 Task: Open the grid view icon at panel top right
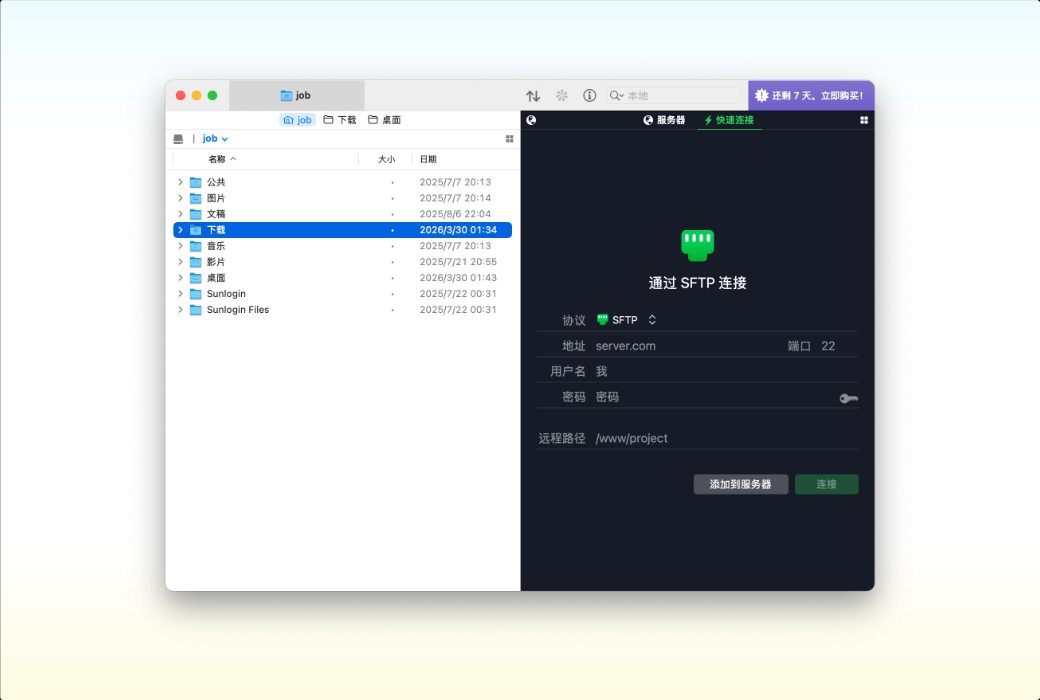pos(862,120)
